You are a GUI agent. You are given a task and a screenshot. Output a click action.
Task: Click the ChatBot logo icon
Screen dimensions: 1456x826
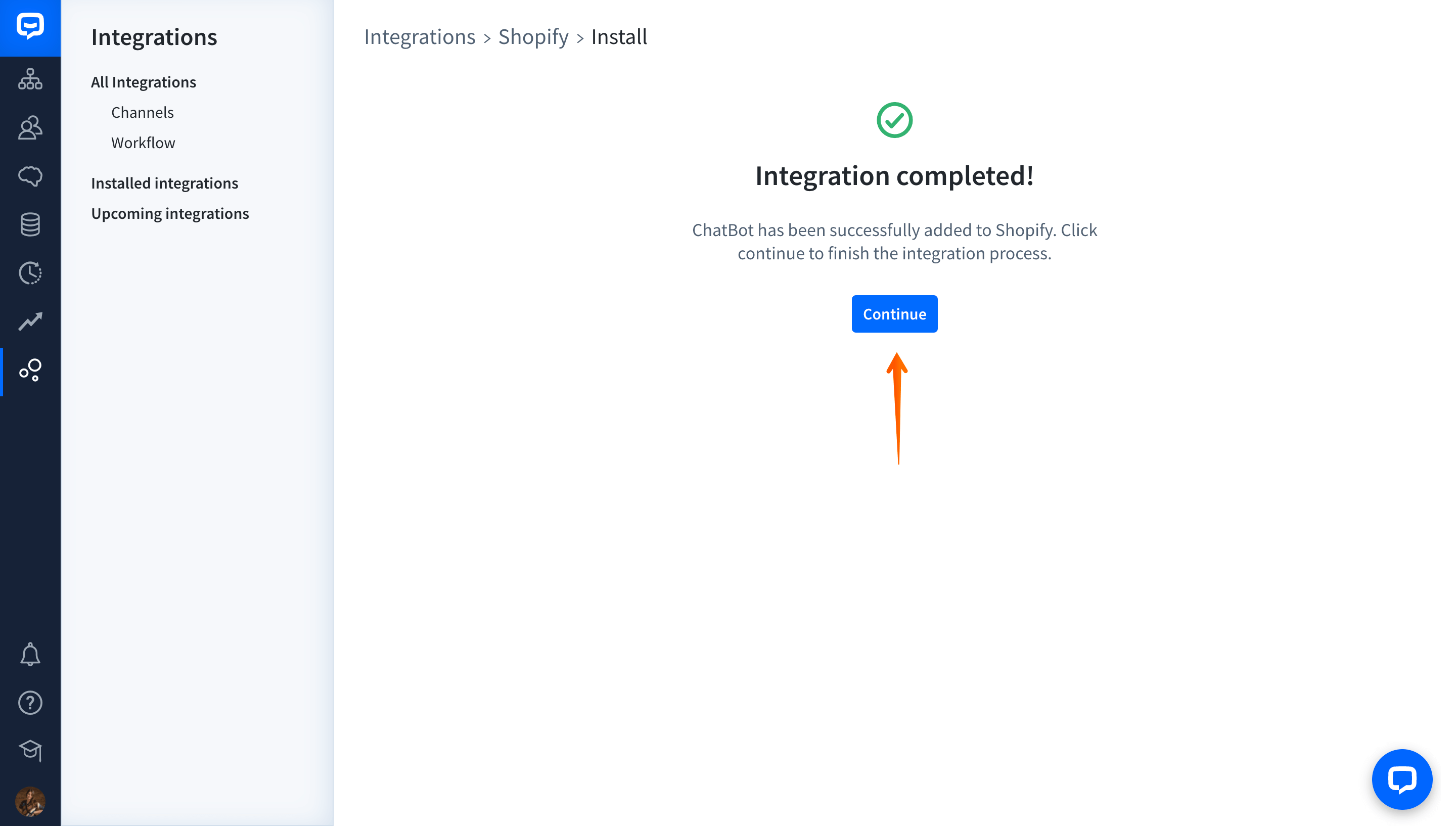point(30,27)
